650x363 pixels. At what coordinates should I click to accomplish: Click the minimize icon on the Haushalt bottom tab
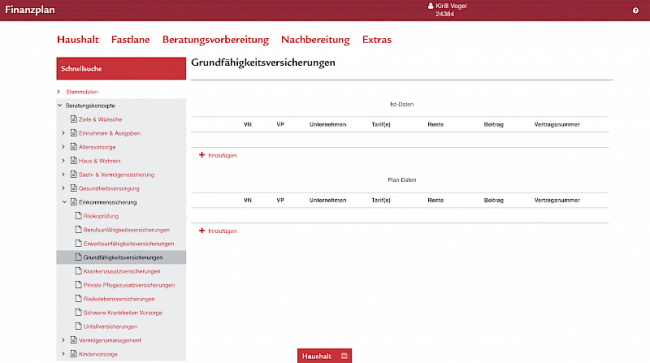(344, 356)
